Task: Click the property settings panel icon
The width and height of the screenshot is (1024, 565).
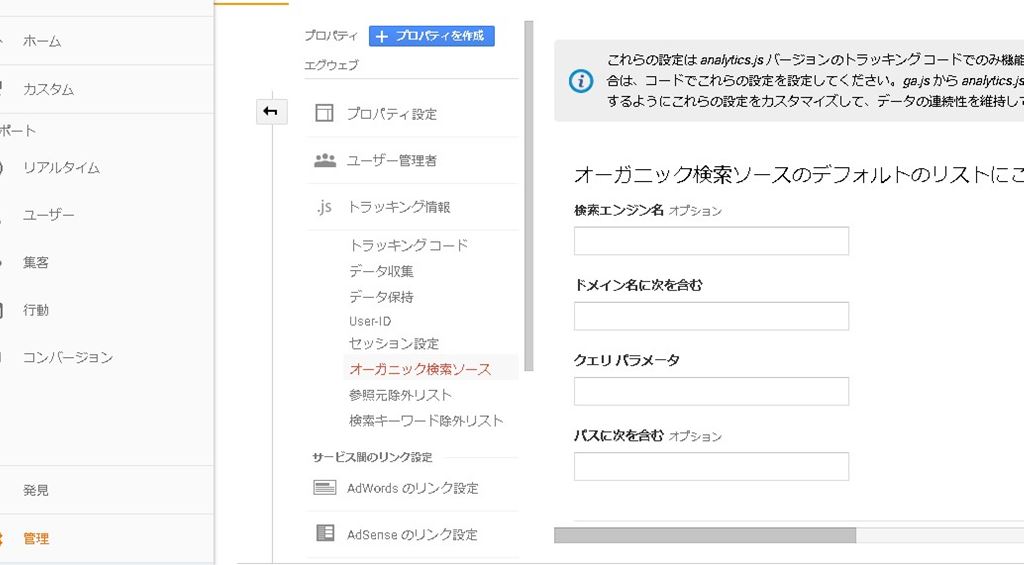Action: point(324,113)
